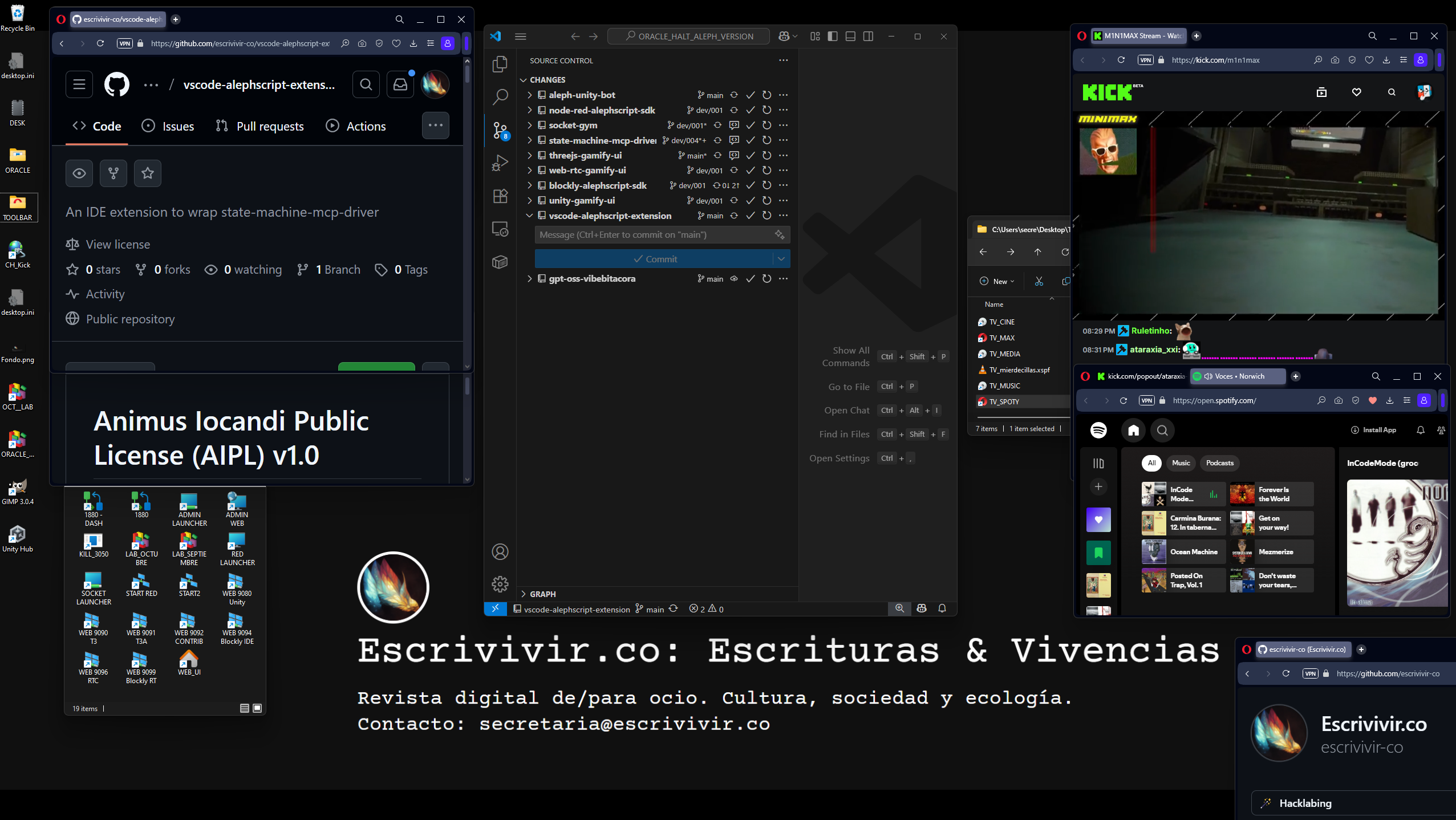Image resolution: width=1456 pixels, height=820 pixels.
Task: Click the Manage gear icon in VS Code
Action: (500, 584)
